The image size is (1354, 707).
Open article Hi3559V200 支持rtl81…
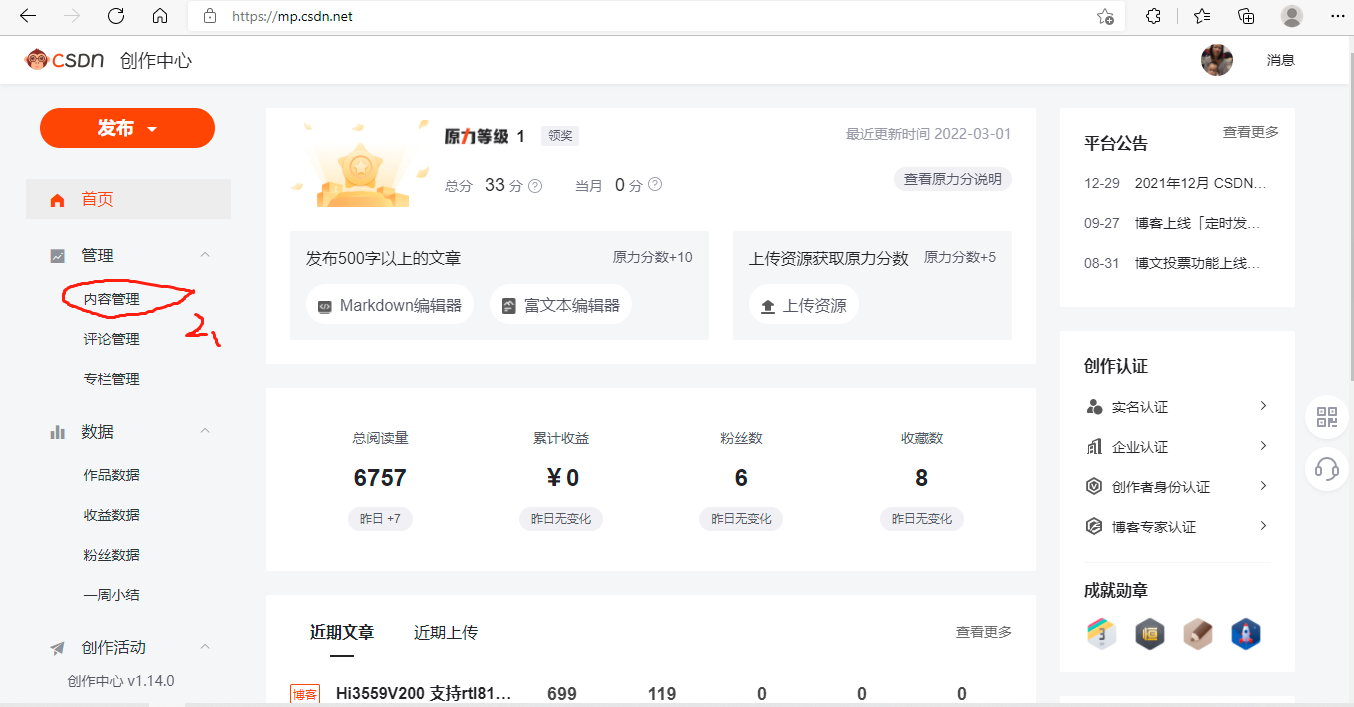424,694
